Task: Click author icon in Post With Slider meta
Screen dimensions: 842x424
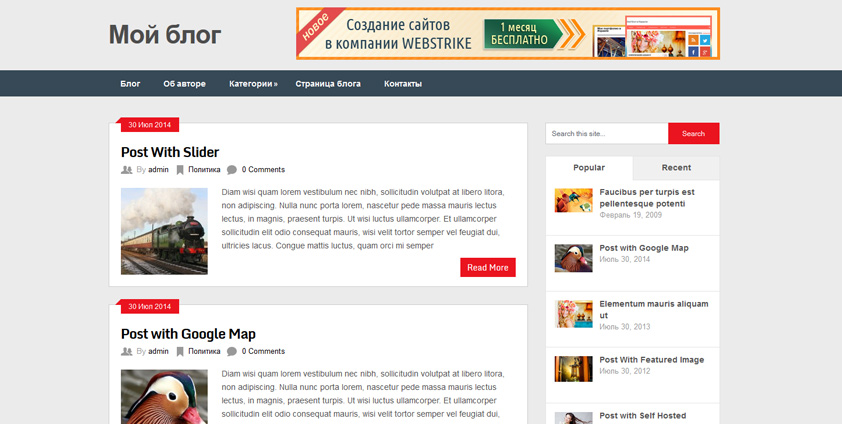Action: coord(127,170)
